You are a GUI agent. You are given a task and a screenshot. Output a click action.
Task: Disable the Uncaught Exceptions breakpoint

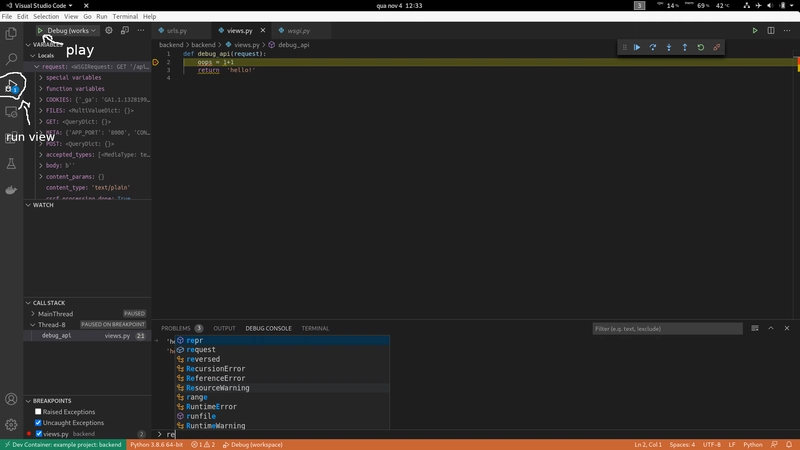(x=39, y=423)
